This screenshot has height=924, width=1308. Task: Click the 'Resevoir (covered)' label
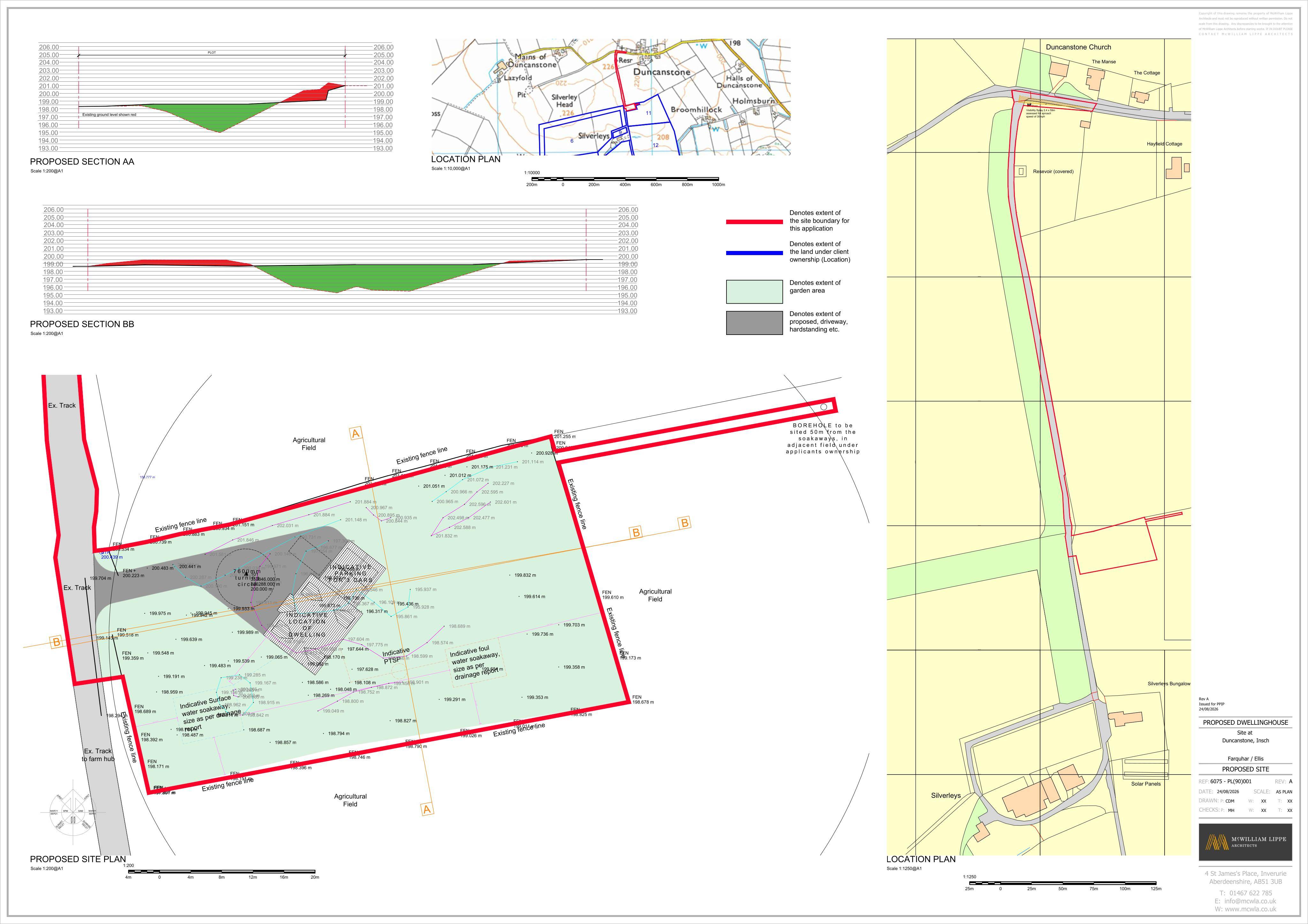click(x=1053, y=171)
